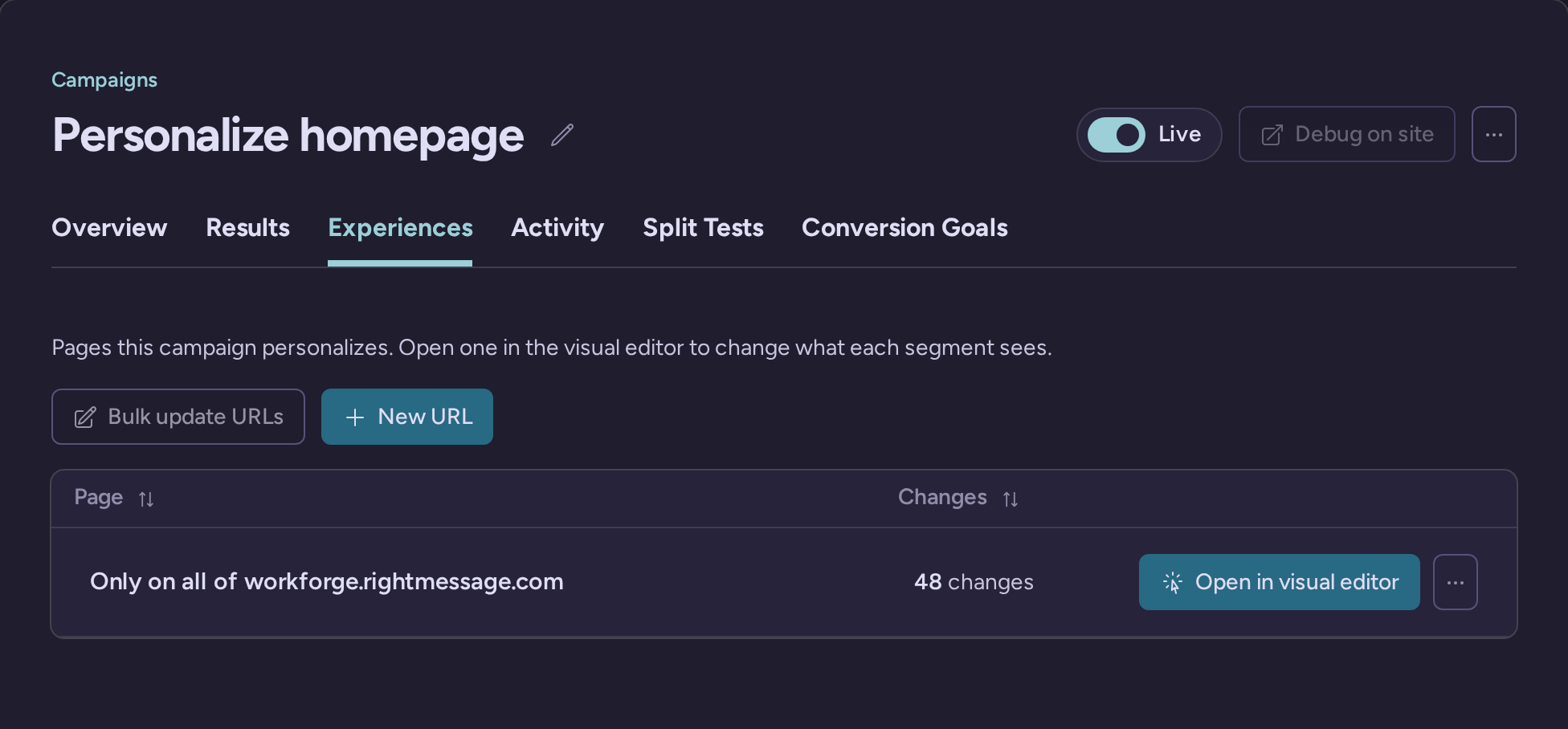Click the pencil icon to rename campaign
This screenshot has width=1568, height=729.
(x=562, y=135)
